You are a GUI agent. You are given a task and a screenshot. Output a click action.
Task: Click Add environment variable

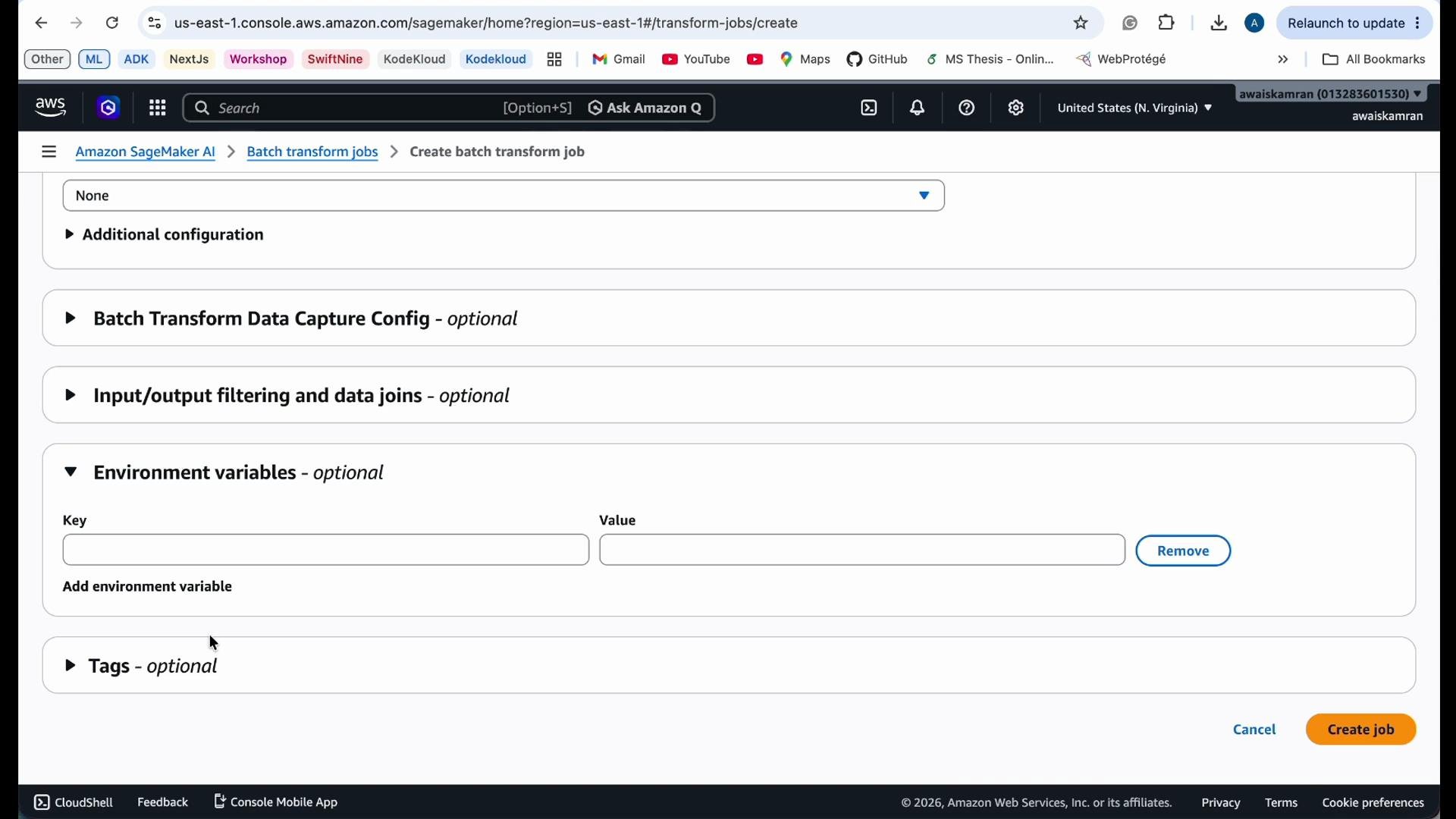coord(148,588)
